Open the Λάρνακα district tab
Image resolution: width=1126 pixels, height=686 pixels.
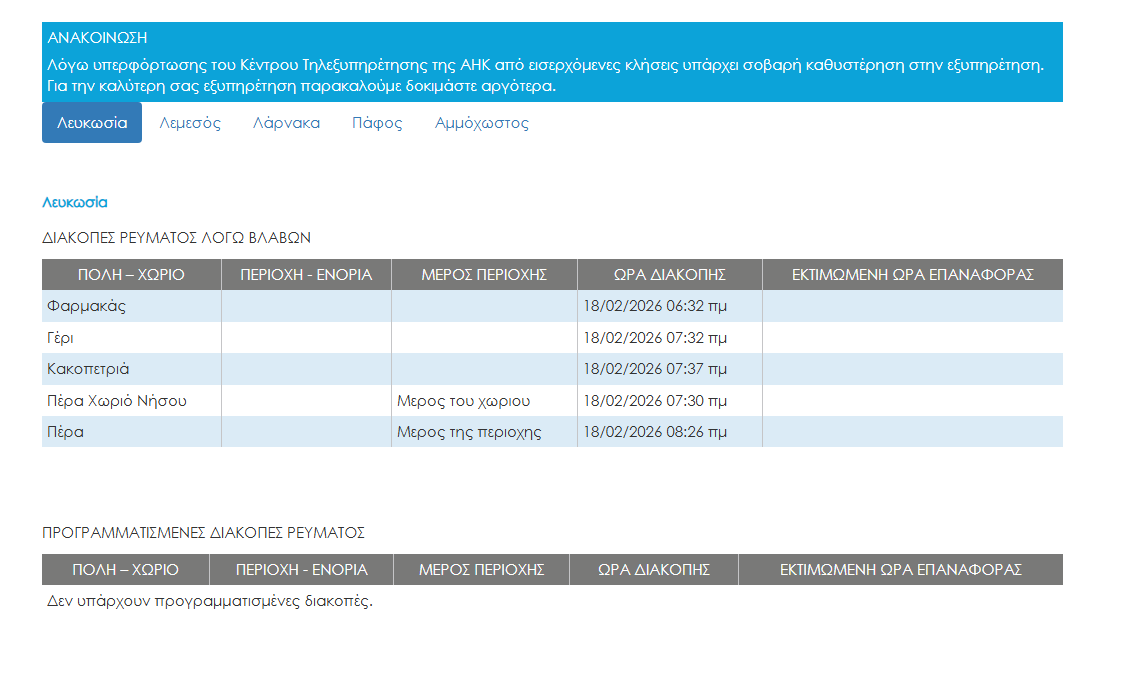[x=286, y=123]
